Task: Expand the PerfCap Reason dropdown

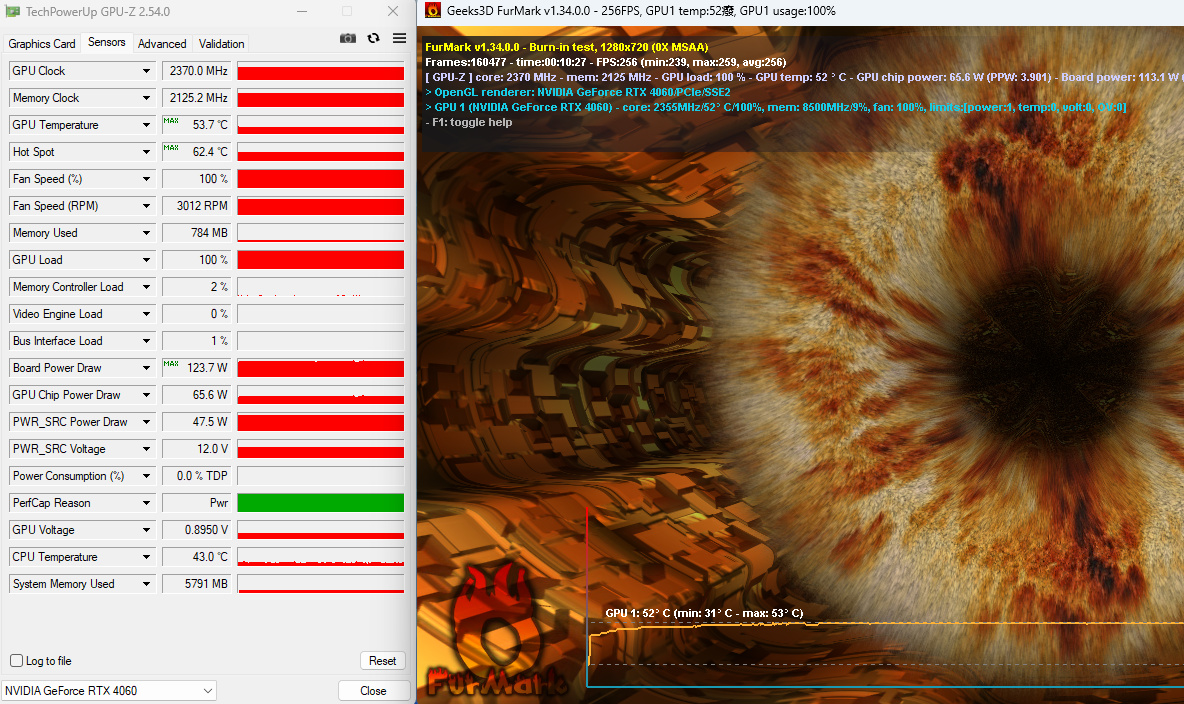Action: (146, 503)
